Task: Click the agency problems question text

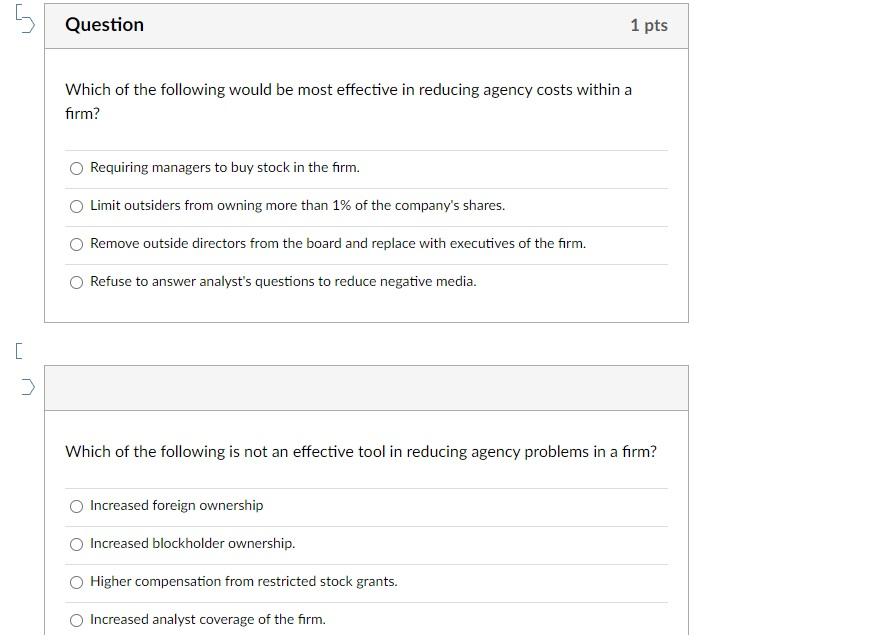Action: pyautogui.click(x=360, y=451)
